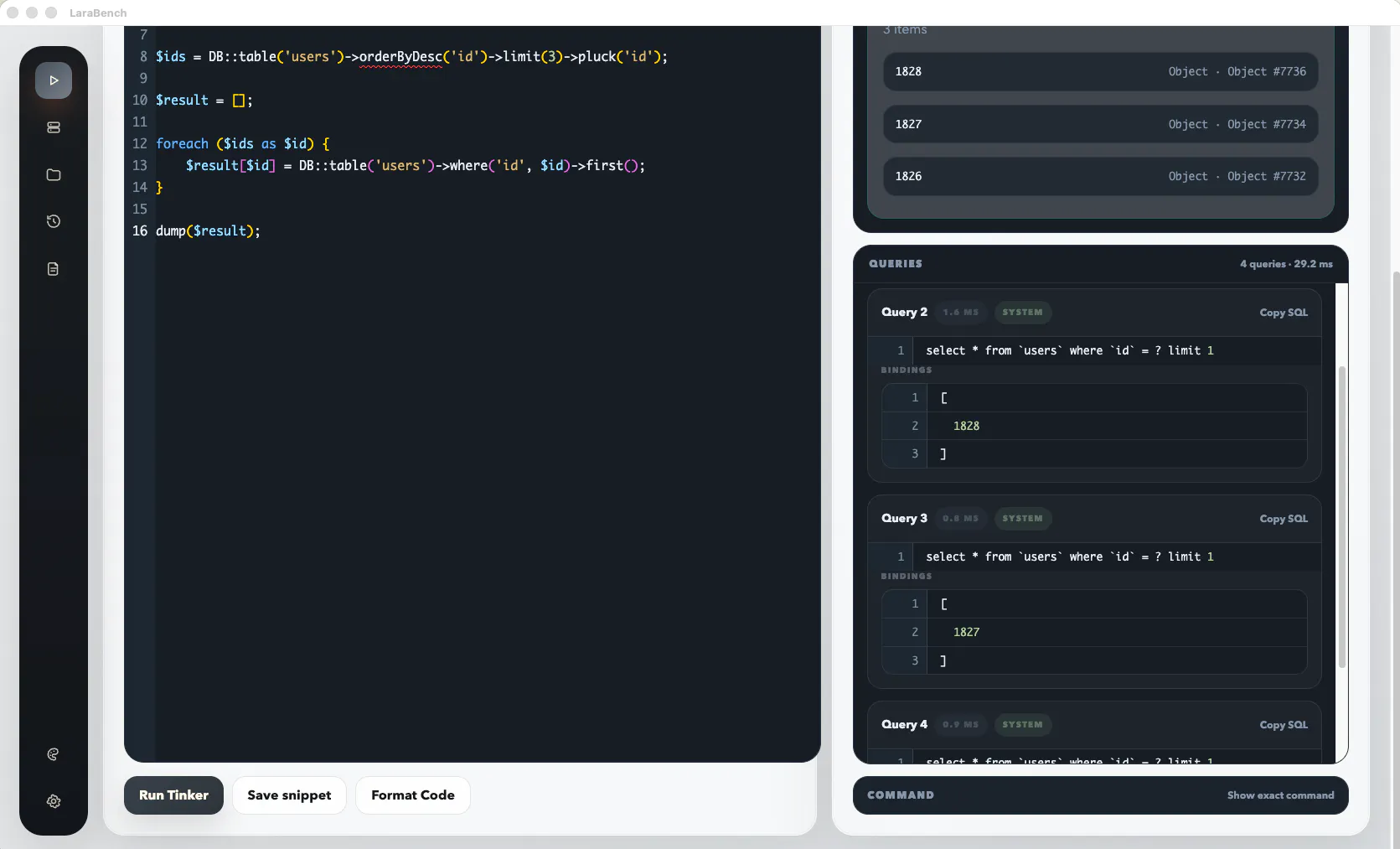This screenshot has width=1400, height=849.
Task: Click line number 15 in editor gutter
Action: click(x=140, y=209)
